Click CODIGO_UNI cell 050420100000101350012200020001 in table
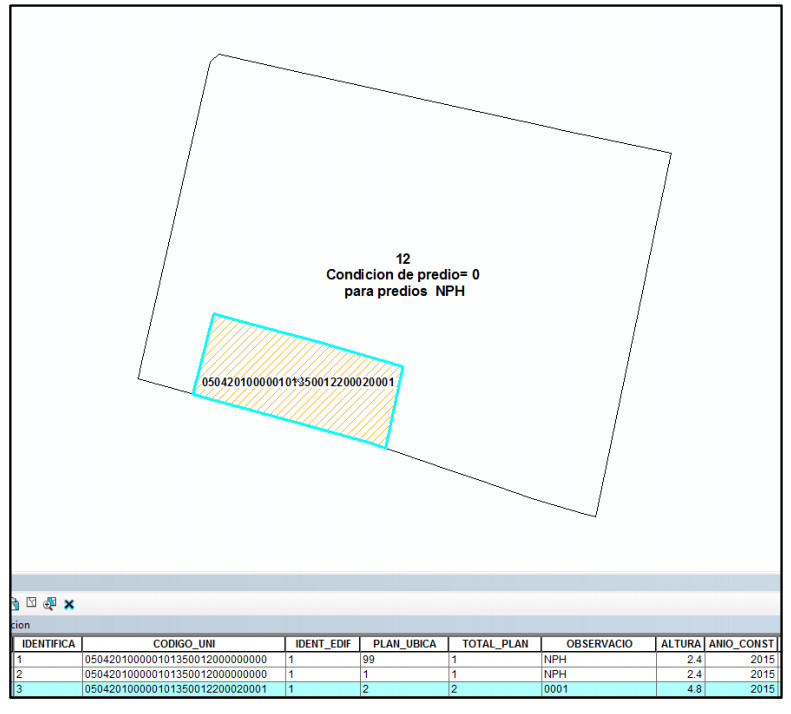The height and width of the screenshot is (714, 791). [x=184, y=689]
